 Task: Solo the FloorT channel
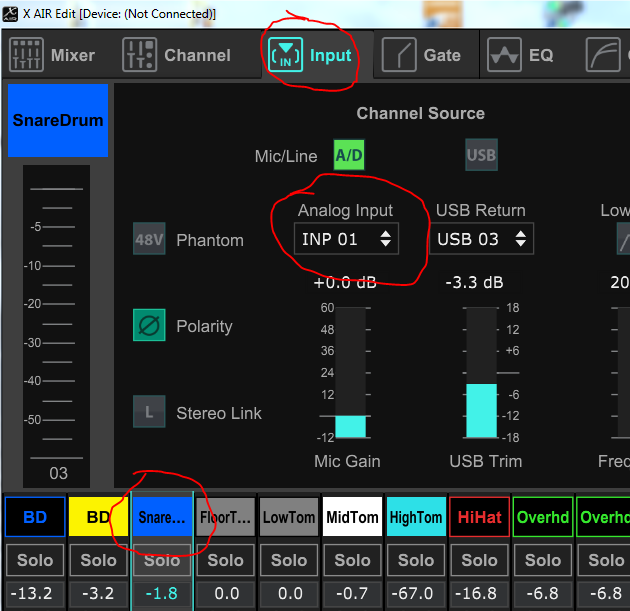click(x=225, y=560)
